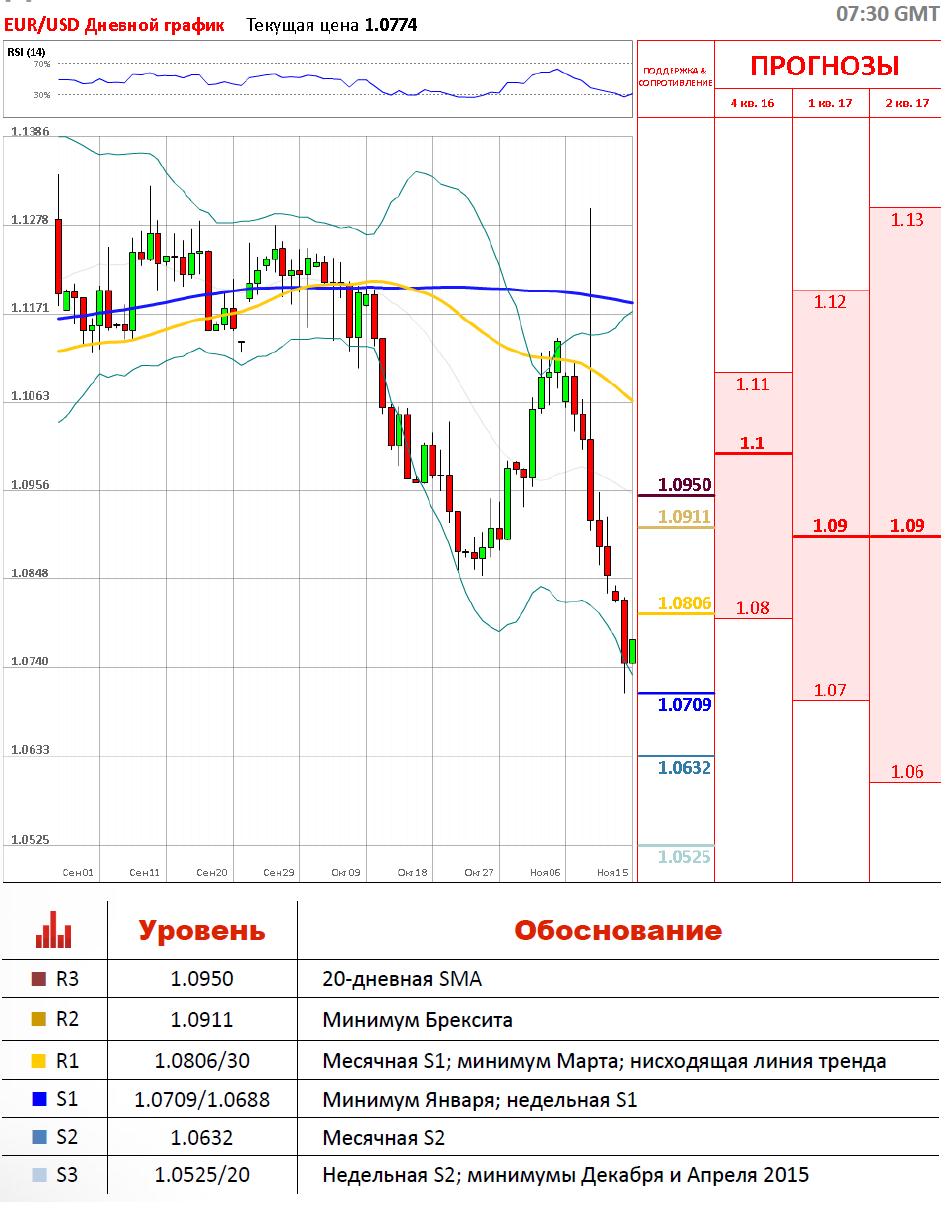The width and height of the screenshot is (947, 1205).
Task: Click the 1.0950 resistance level label on chart
Action: coord(685,485)
